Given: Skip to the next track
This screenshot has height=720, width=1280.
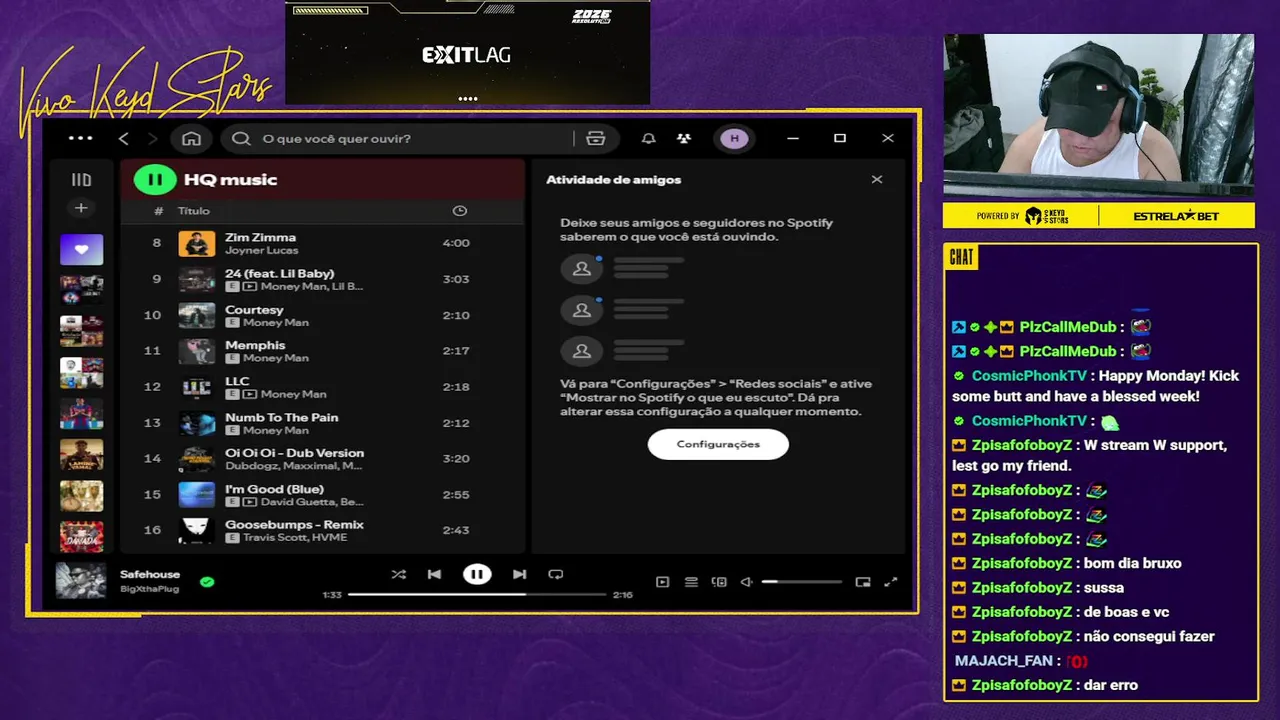Looking at the screenshot, I should [519, 574].
